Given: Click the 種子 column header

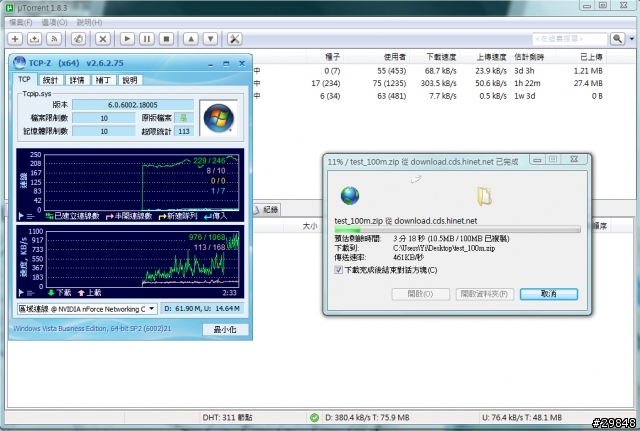Looking at the screenshot, I should [x=332, y=57].
